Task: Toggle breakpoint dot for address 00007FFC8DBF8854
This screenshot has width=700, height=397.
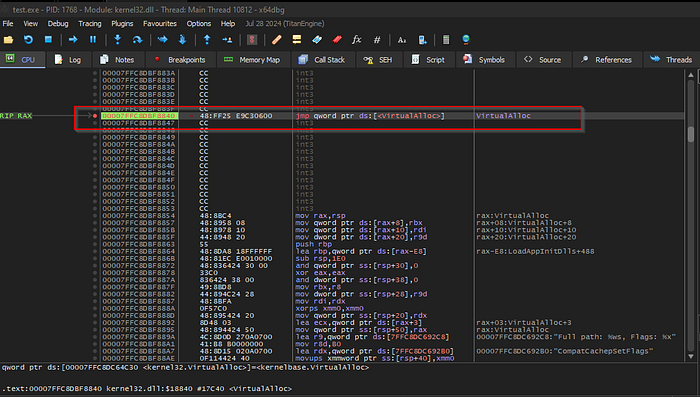Action: pyautogui.click(x=95, y=216)
